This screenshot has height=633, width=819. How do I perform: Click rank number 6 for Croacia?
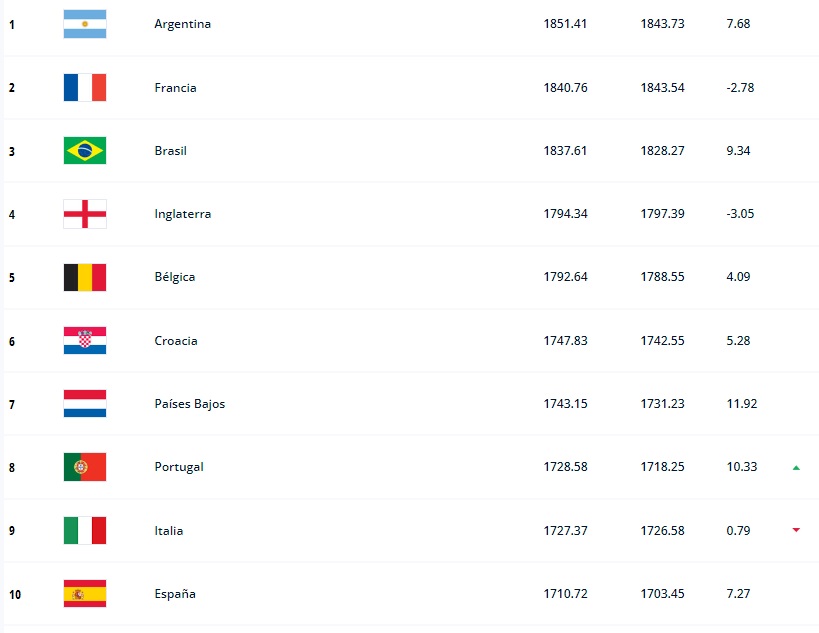[x=12, y=341]
